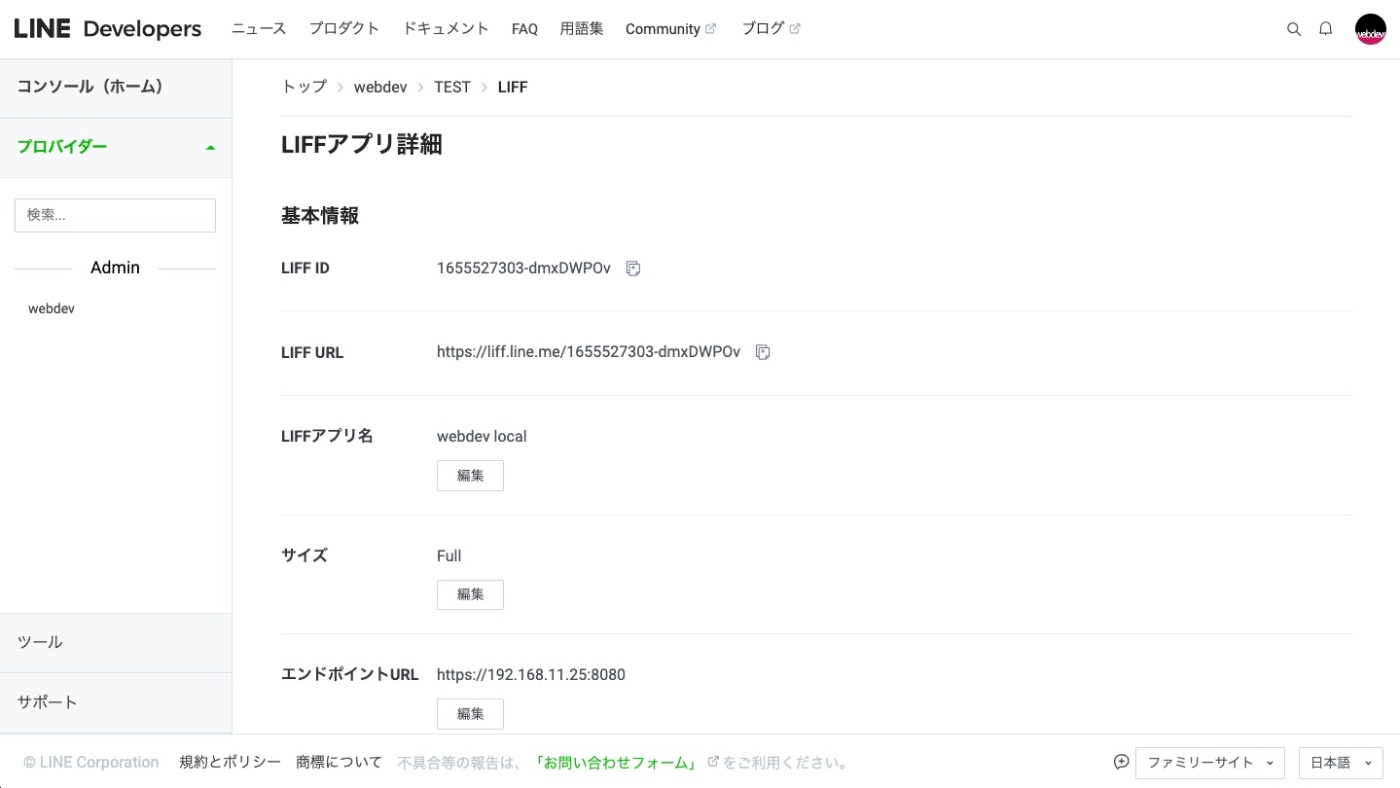Open the ファミリーサイト dropdown

tap(1210, 763)
